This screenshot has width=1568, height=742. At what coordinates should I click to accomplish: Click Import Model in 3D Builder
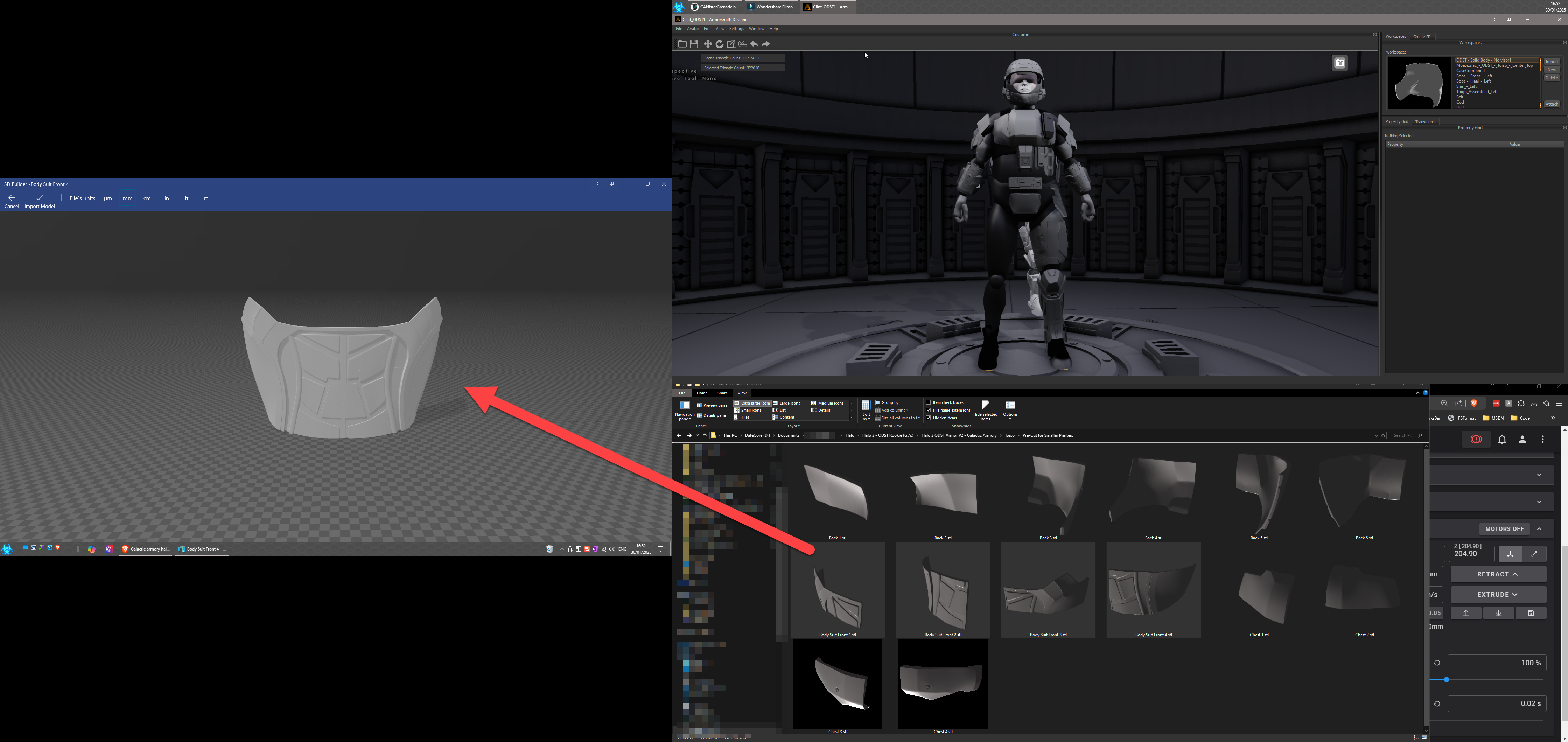coord(40,201)
